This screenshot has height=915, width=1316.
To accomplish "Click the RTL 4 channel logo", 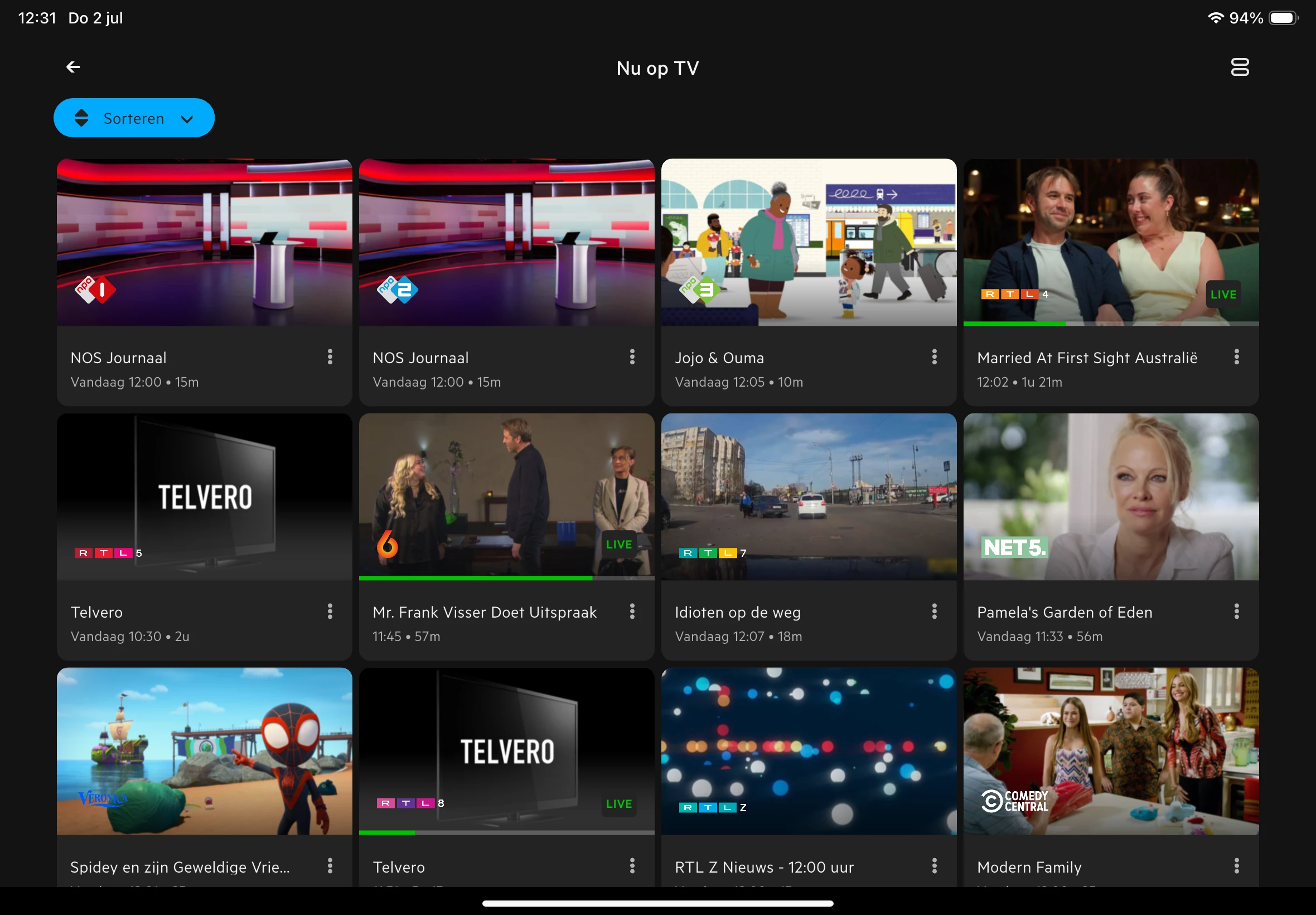I will [1015, 295].
